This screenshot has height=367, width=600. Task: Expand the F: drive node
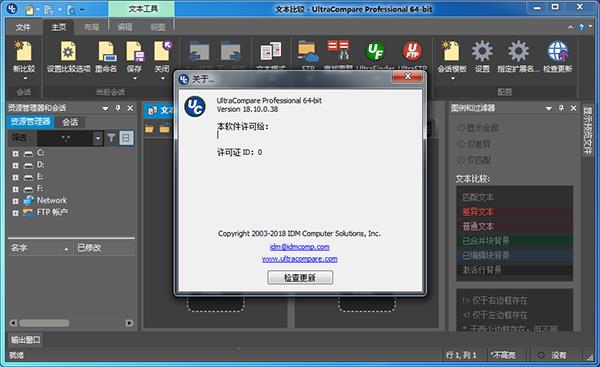[15, 189]
